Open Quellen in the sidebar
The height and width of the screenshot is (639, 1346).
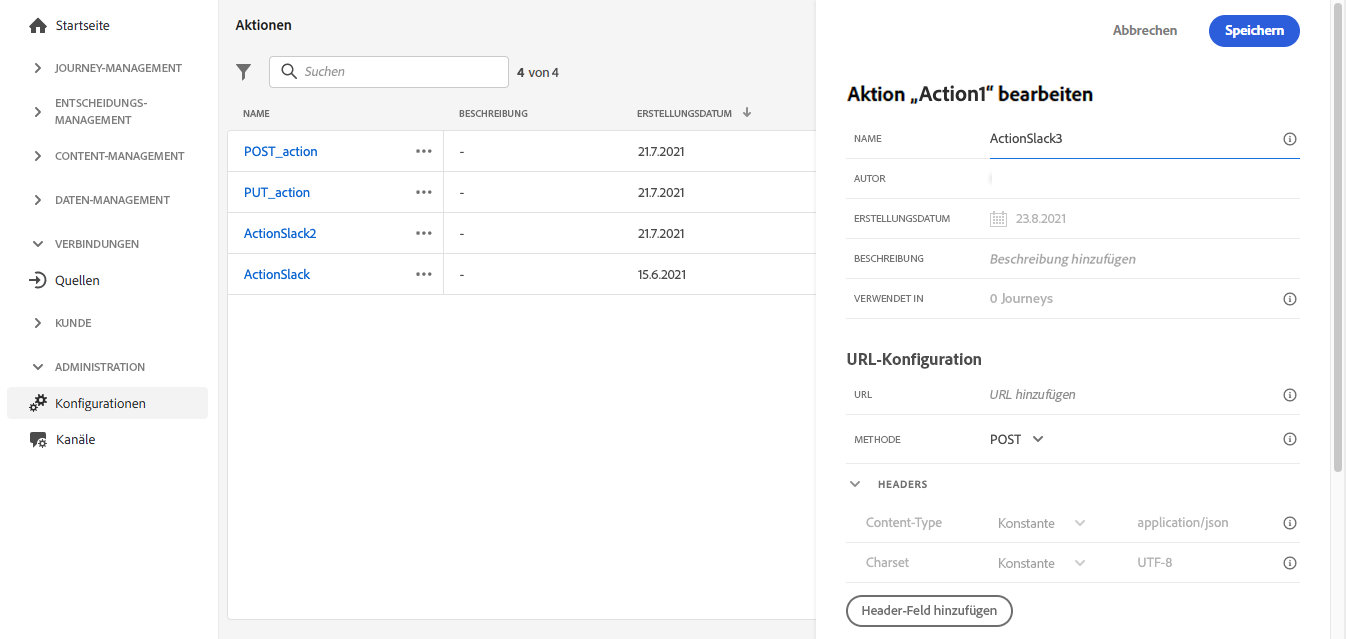click(77, 281)
